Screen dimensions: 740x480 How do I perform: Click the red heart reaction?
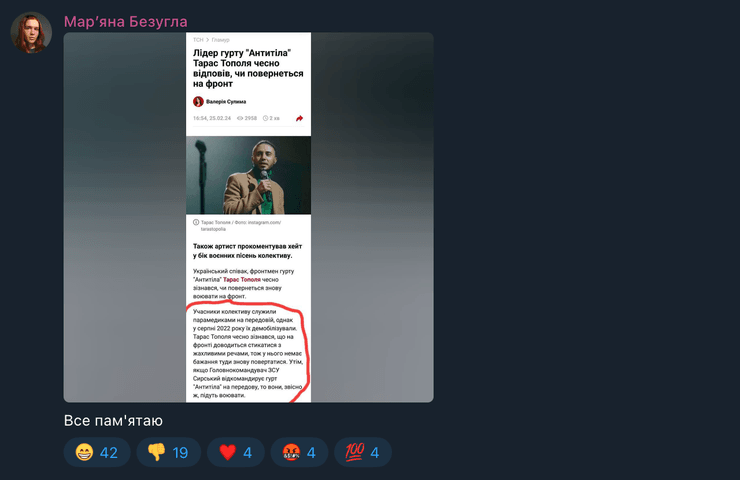pyautogui.click(x=235, y=452)
